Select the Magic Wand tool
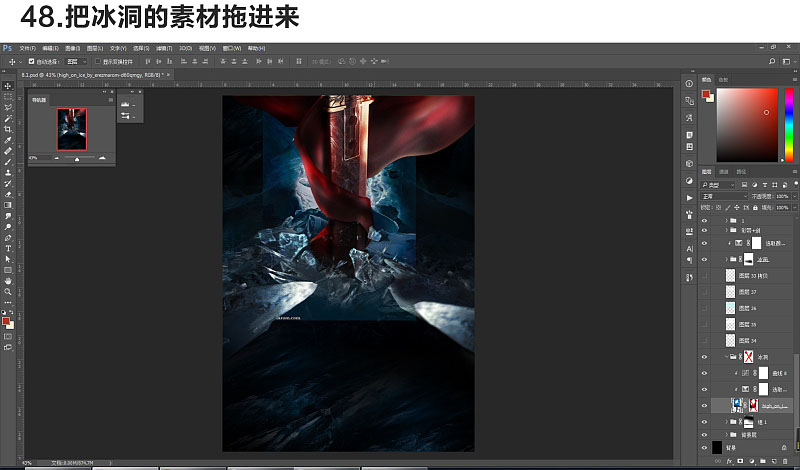800x470 pixels. tap(8, 118)
